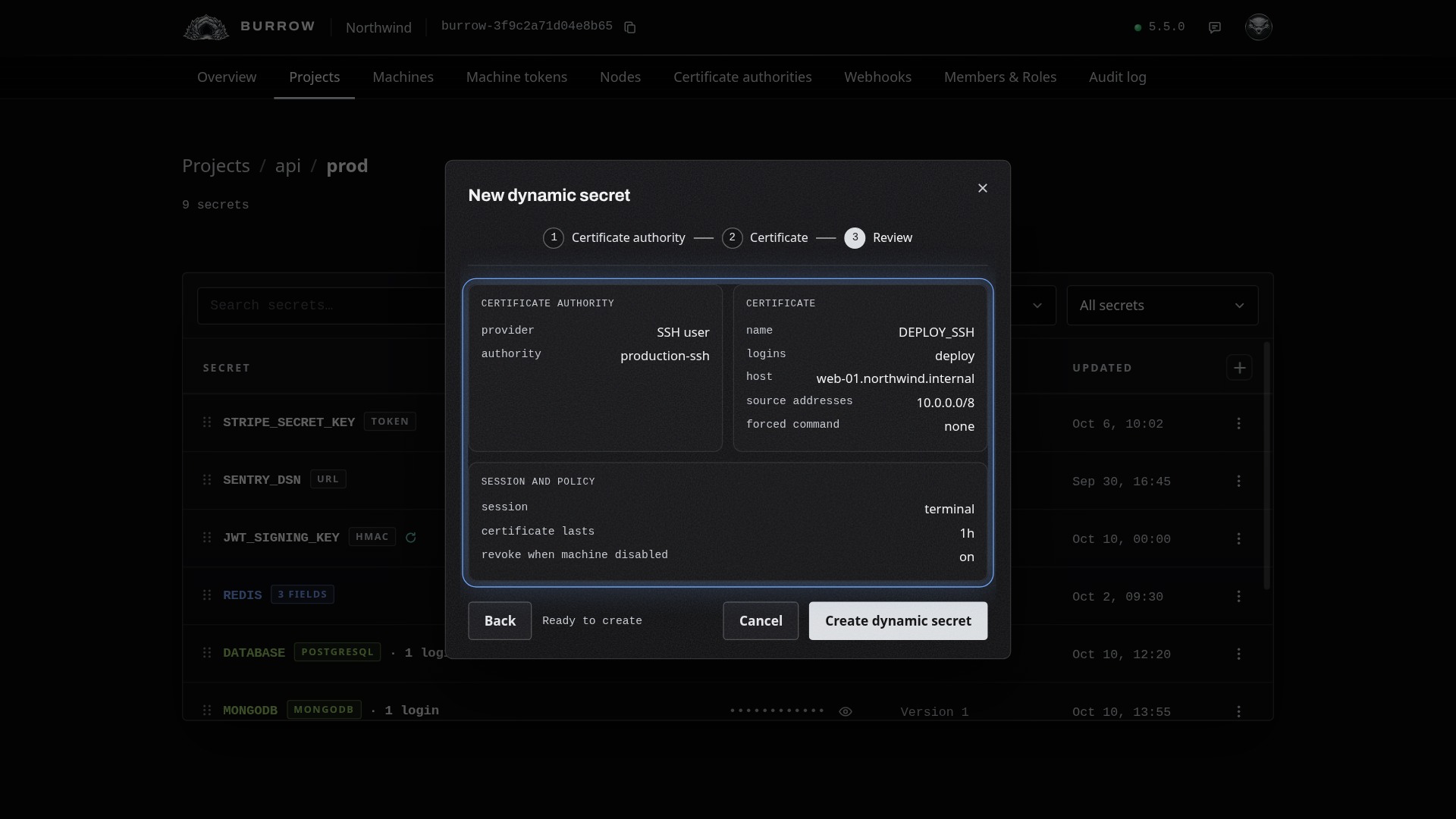Go to step 2 Certificate
The width and height of the screenshot is (1456, 819).
(x=765, y=238)
